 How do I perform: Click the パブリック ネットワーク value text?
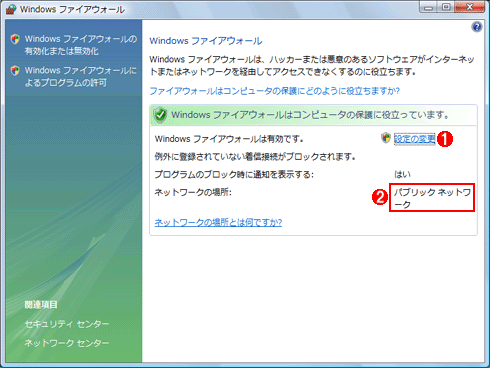[432, 198]
